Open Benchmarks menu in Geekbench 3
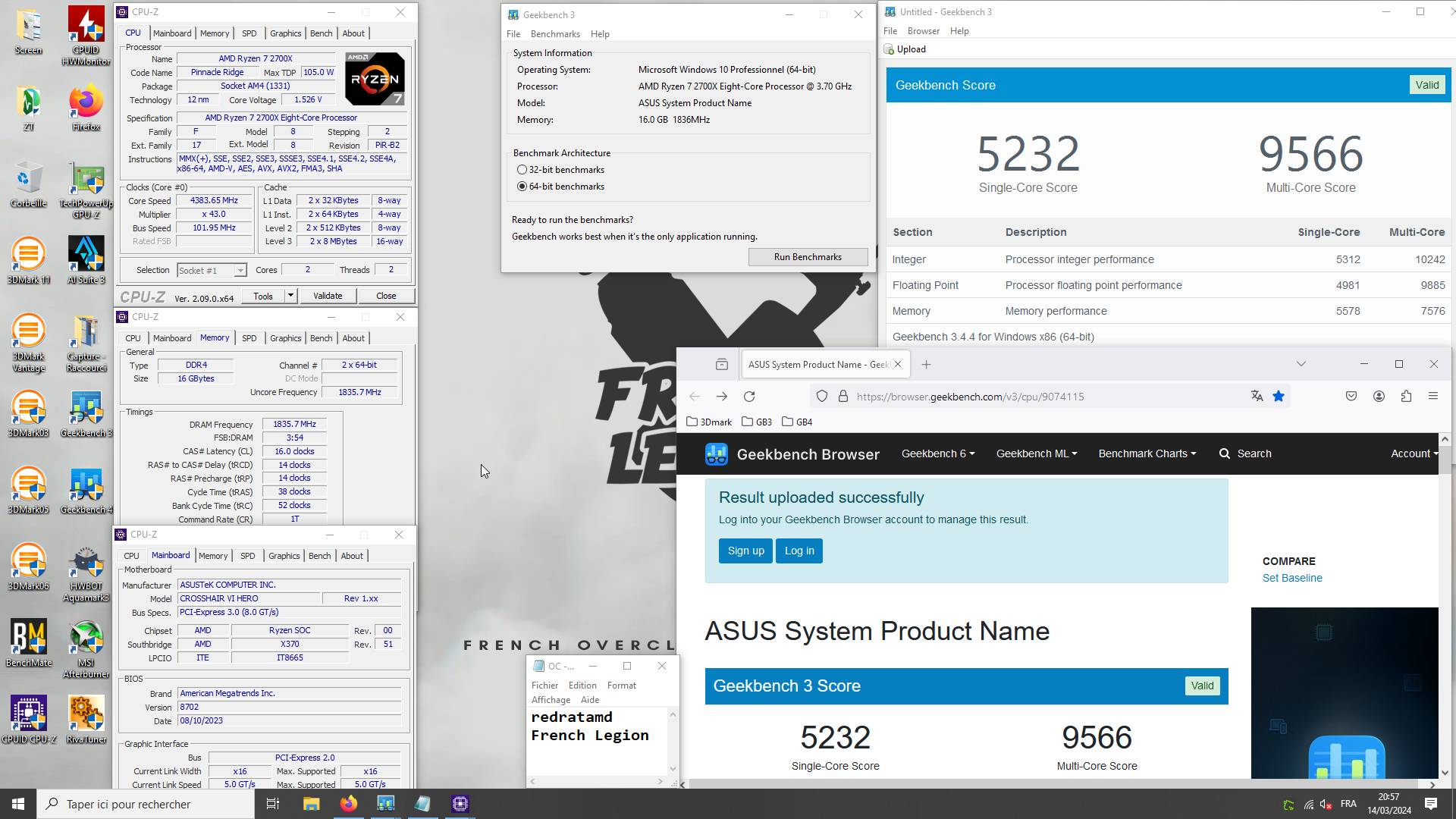This screenshot has height=819, width=1456. pyautogui.click(x=555, y=34)
